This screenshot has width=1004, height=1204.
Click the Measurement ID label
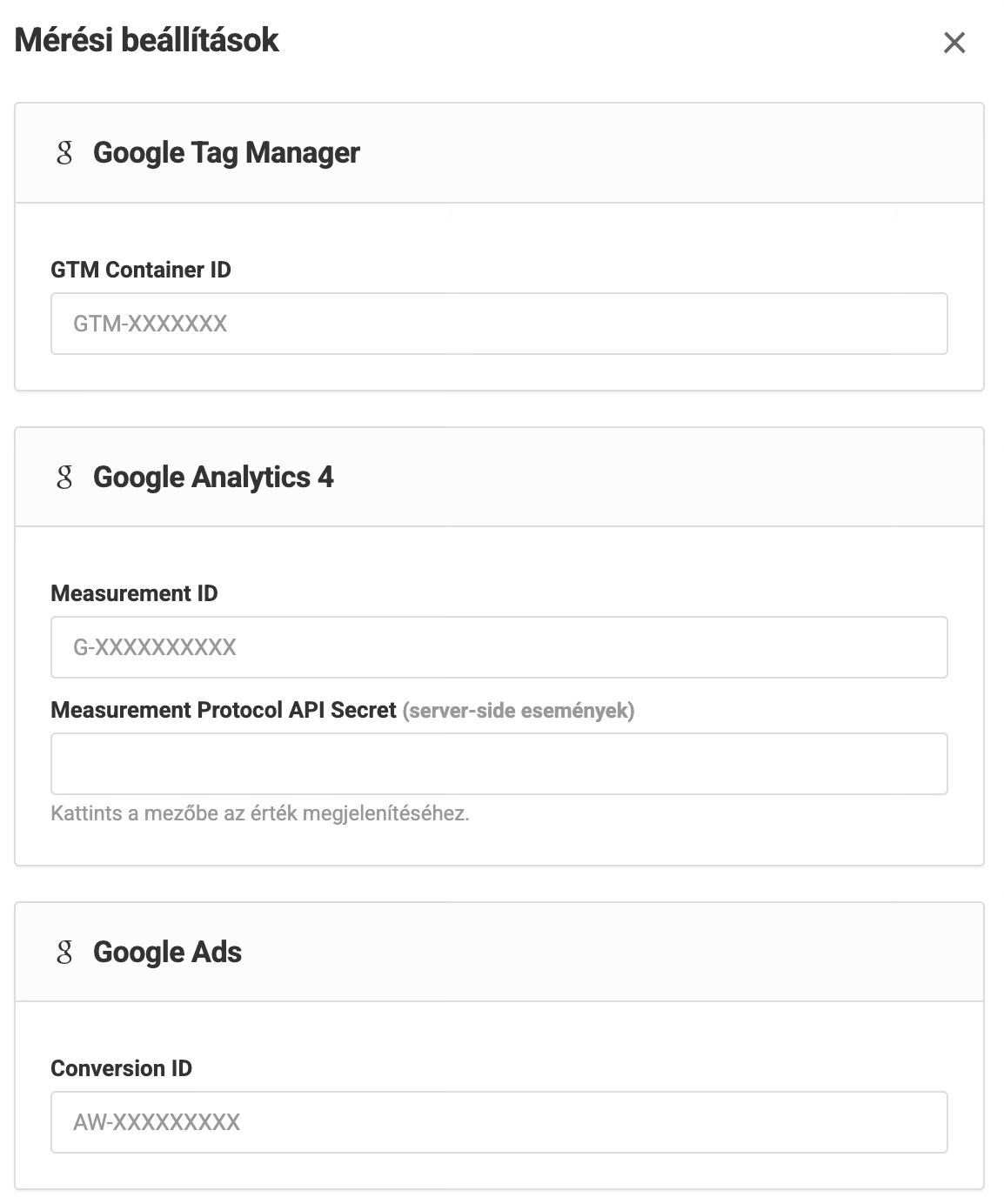click(134, 593)
